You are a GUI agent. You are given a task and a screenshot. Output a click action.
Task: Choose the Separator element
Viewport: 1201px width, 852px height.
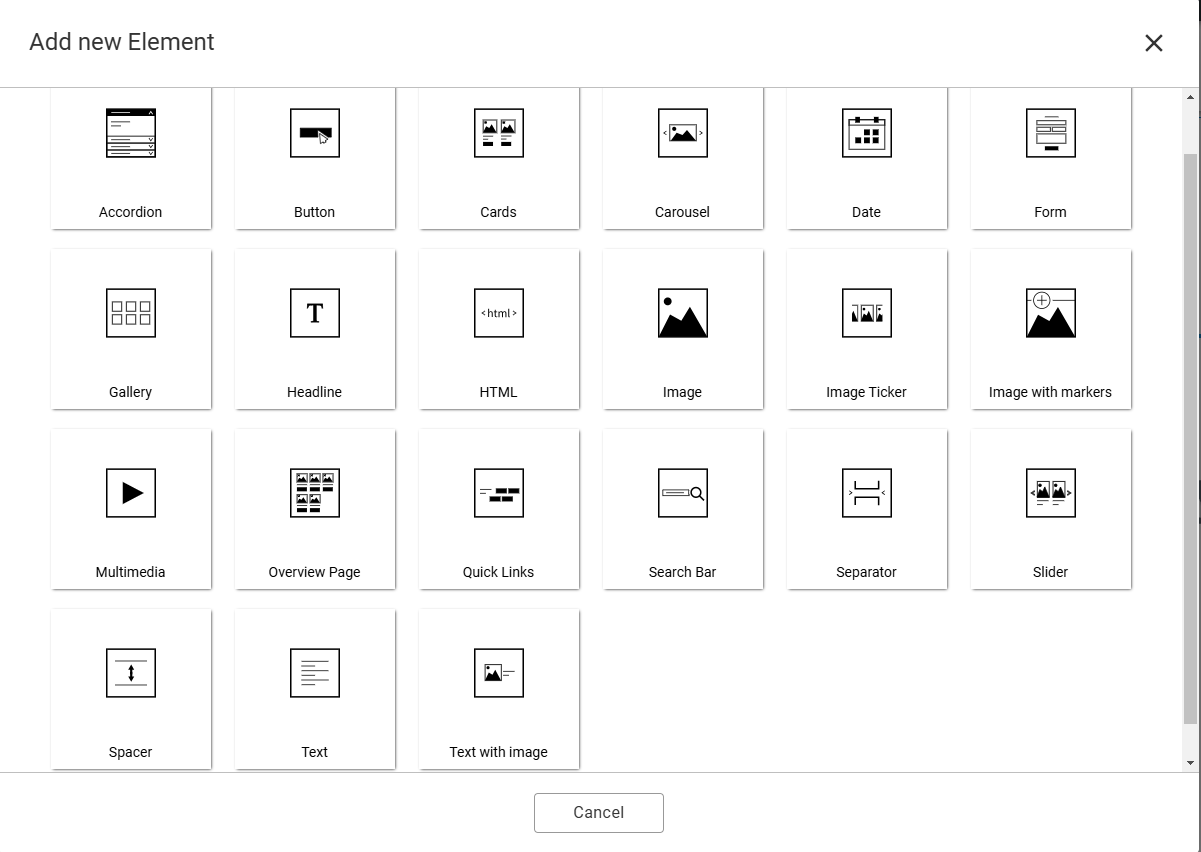coord(867,509)
